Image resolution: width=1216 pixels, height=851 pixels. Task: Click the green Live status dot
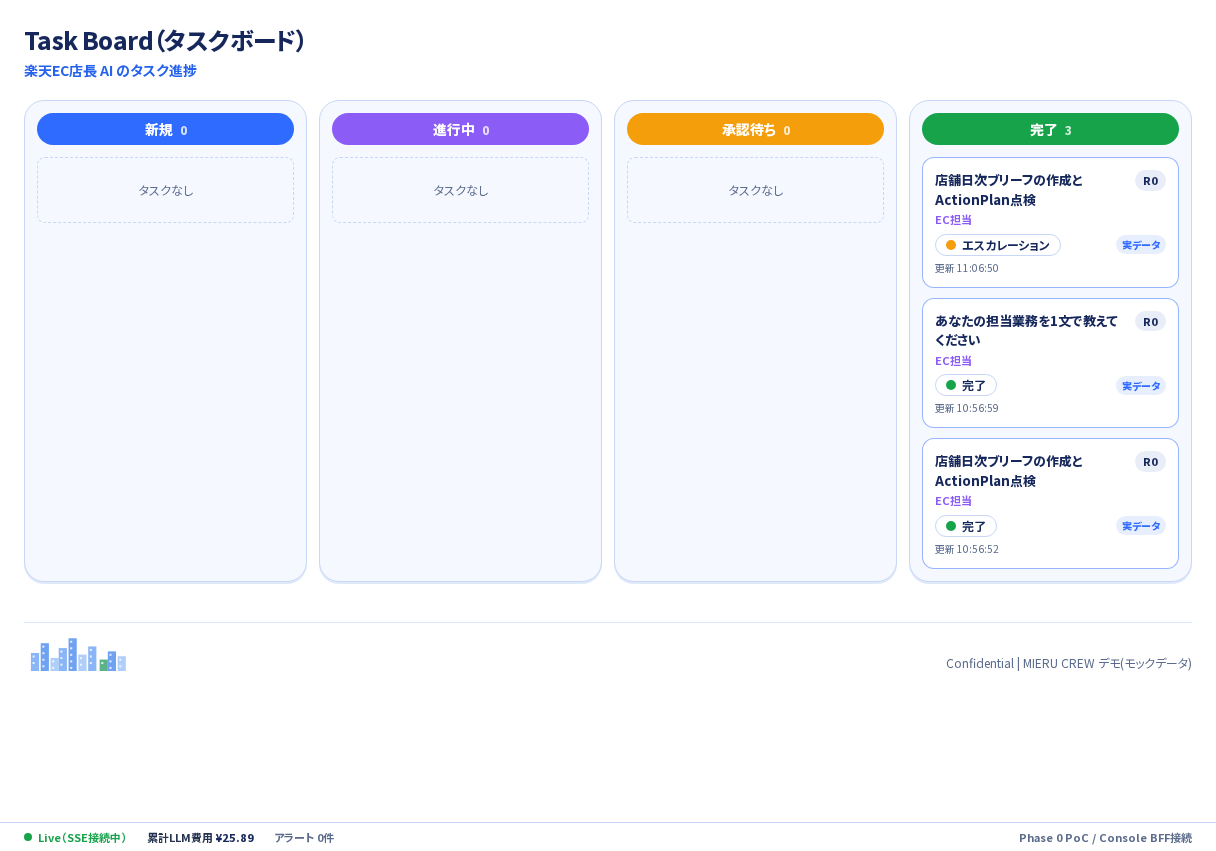click(x=28, y=837)
